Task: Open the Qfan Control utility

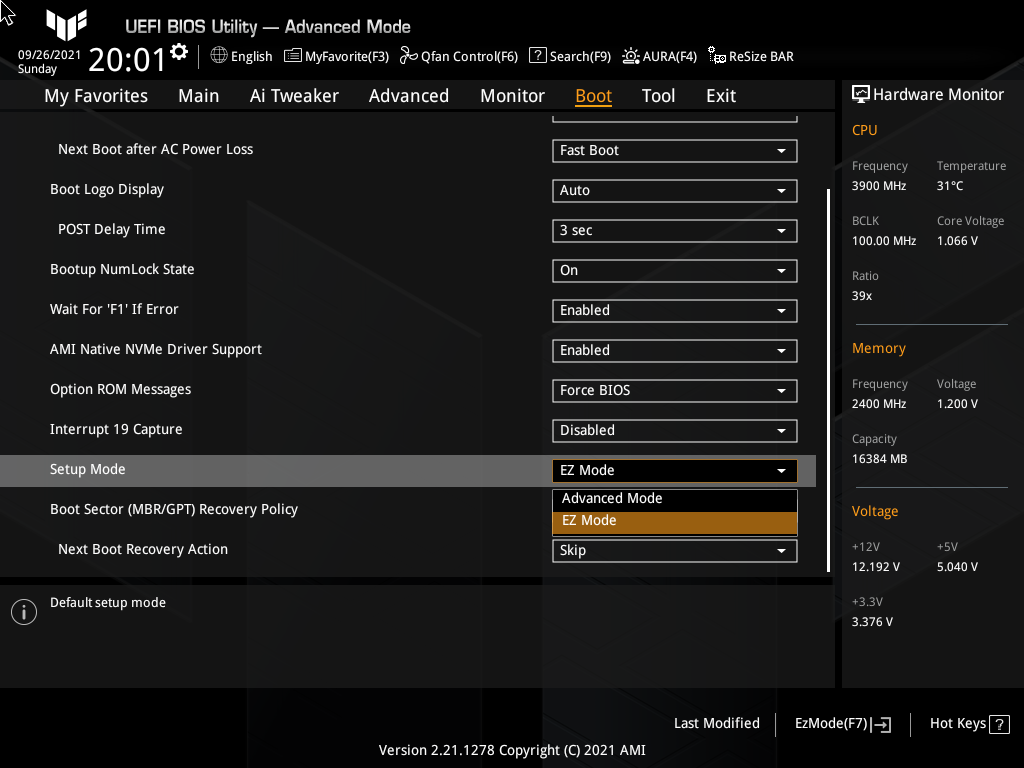Action: (458, 56)
